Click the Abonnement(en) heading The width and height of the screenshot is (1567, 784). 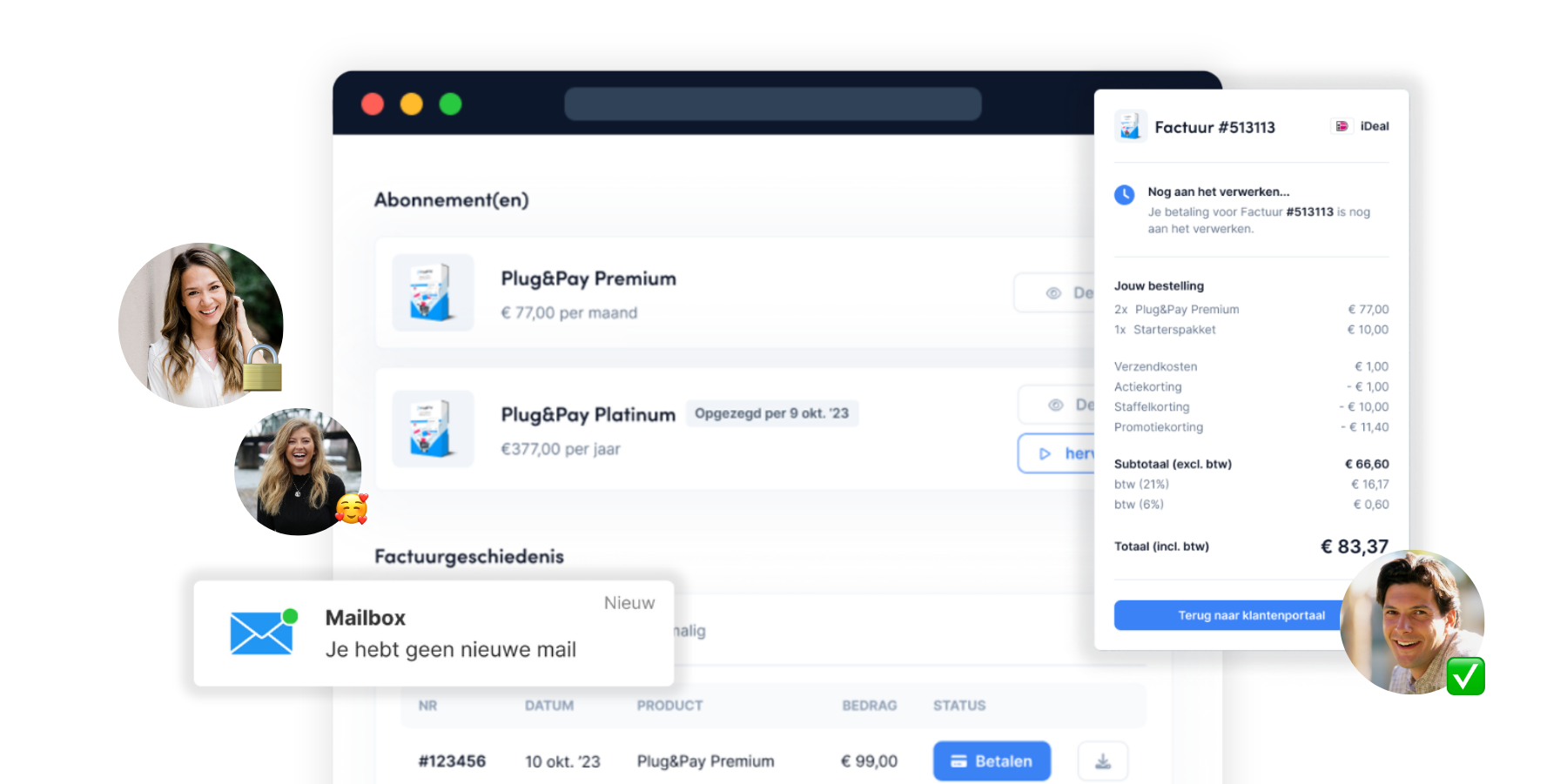tap(452, 200)
